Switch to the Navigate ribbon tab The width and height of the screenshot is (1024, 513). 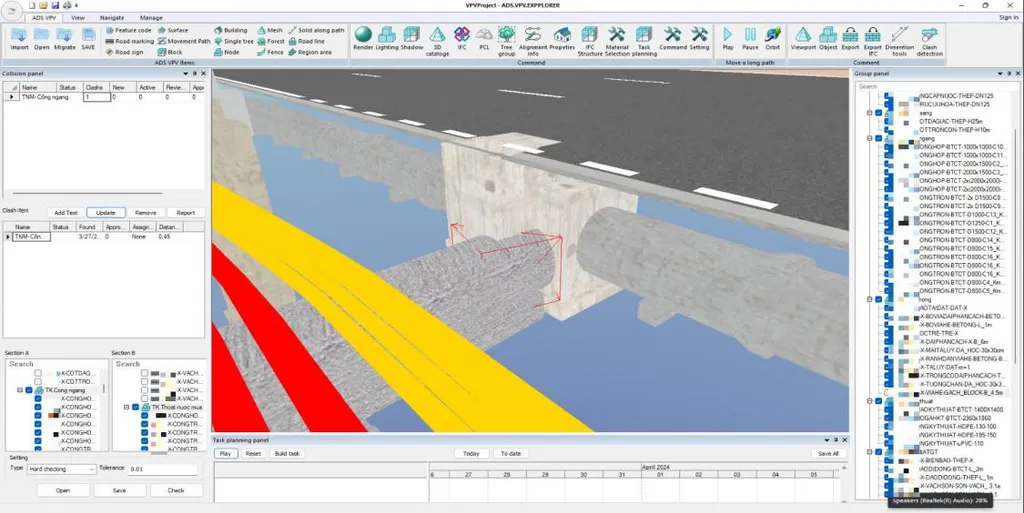coord(112,18)
